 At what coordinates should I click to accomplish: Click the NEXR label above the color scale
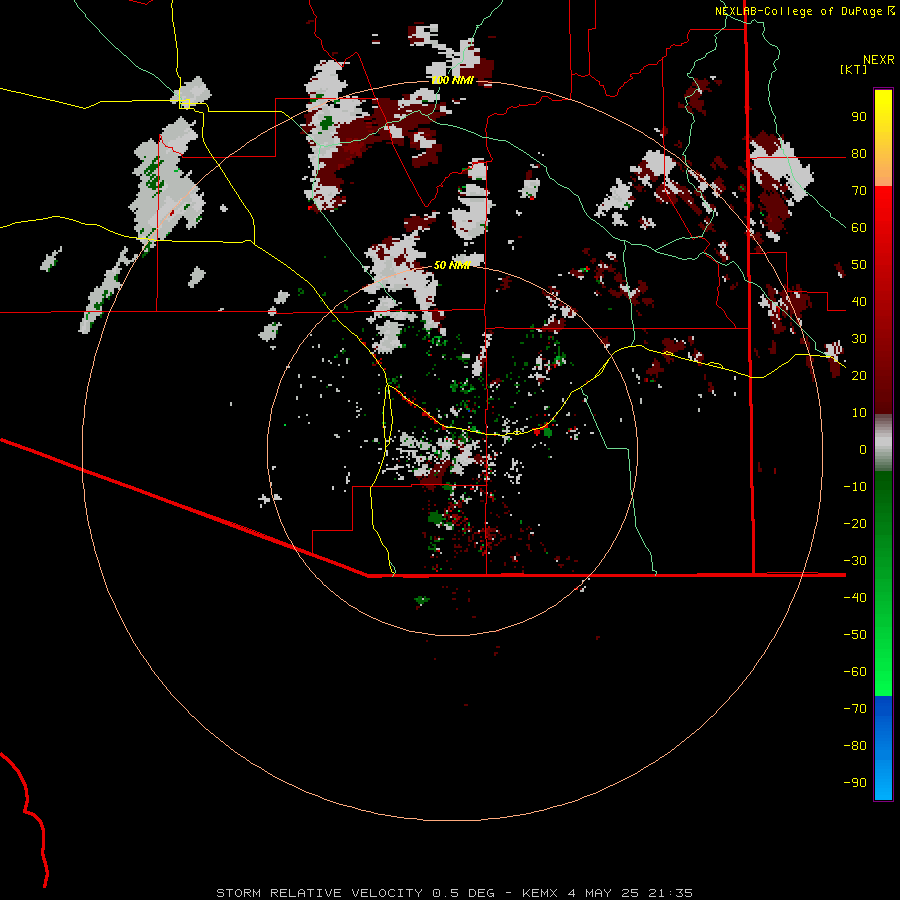[x=879, y=60]
